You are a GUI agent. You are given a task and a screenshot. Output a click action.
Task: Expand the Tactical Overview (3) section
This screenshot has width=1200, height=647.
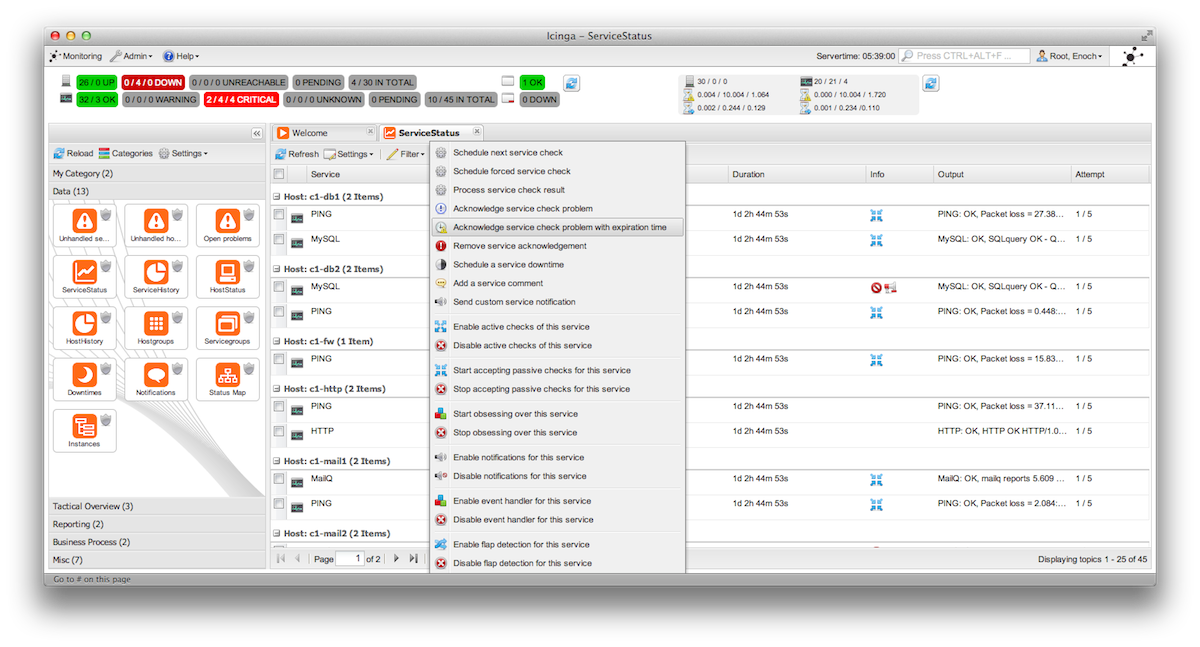coord(93,506)
